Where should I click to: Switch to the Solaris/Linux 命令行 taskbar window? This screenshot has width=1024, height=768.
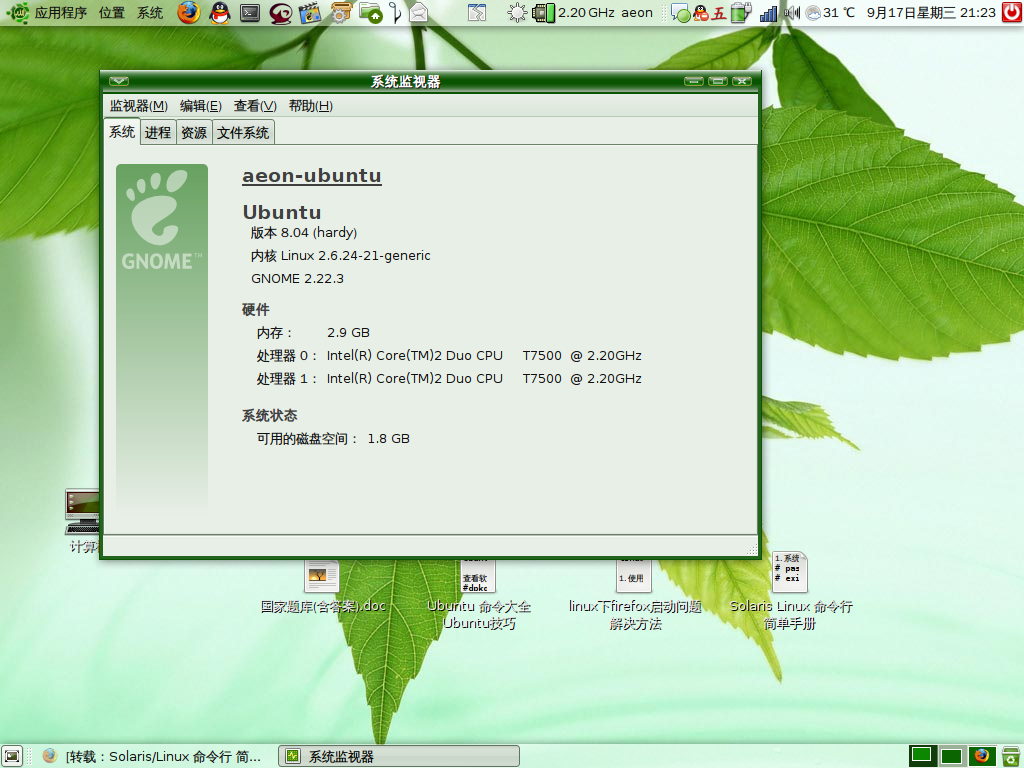coord(152,756)
